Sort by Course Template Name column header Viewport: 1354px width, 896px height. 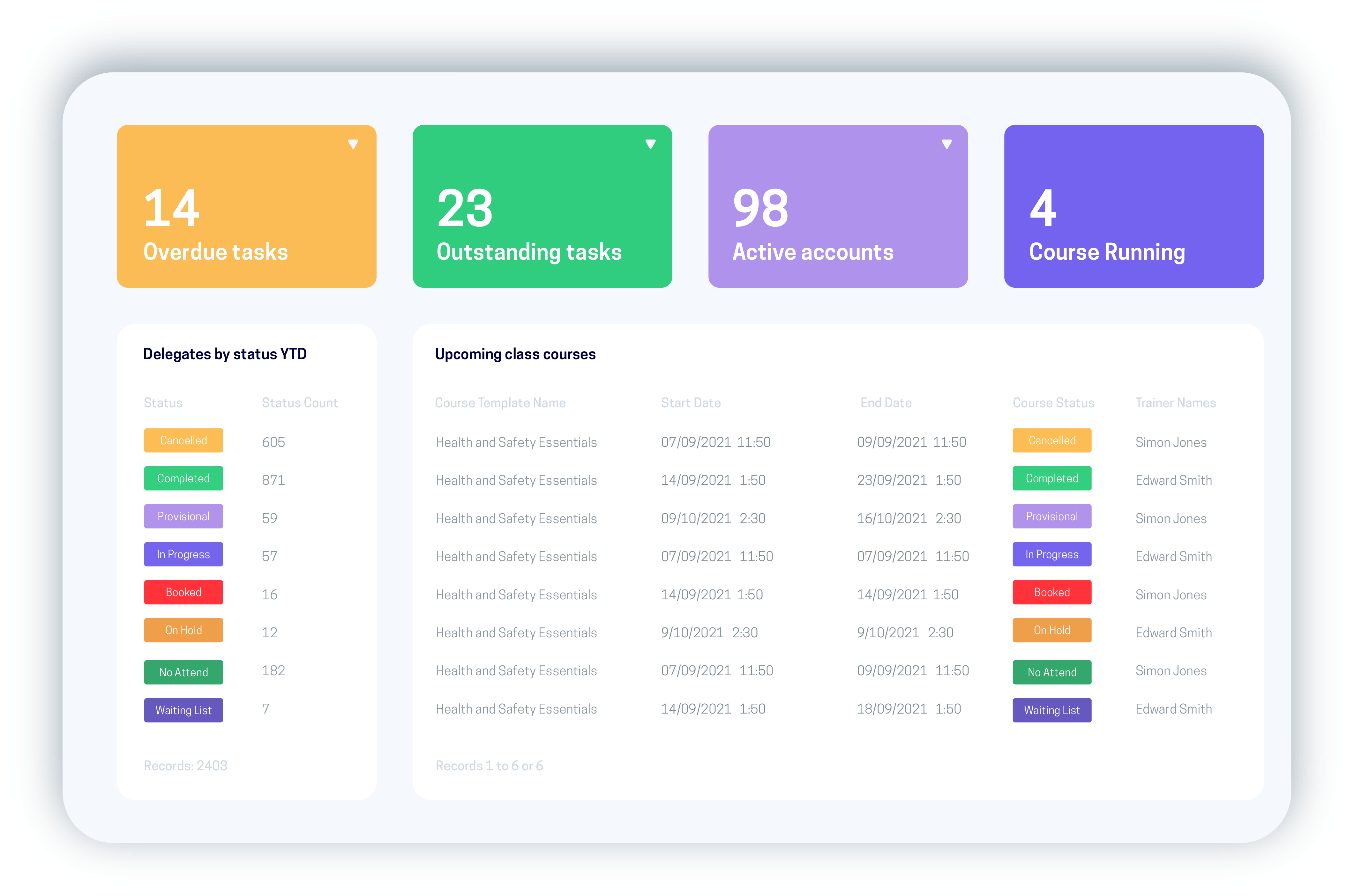(x=500, y=403)
